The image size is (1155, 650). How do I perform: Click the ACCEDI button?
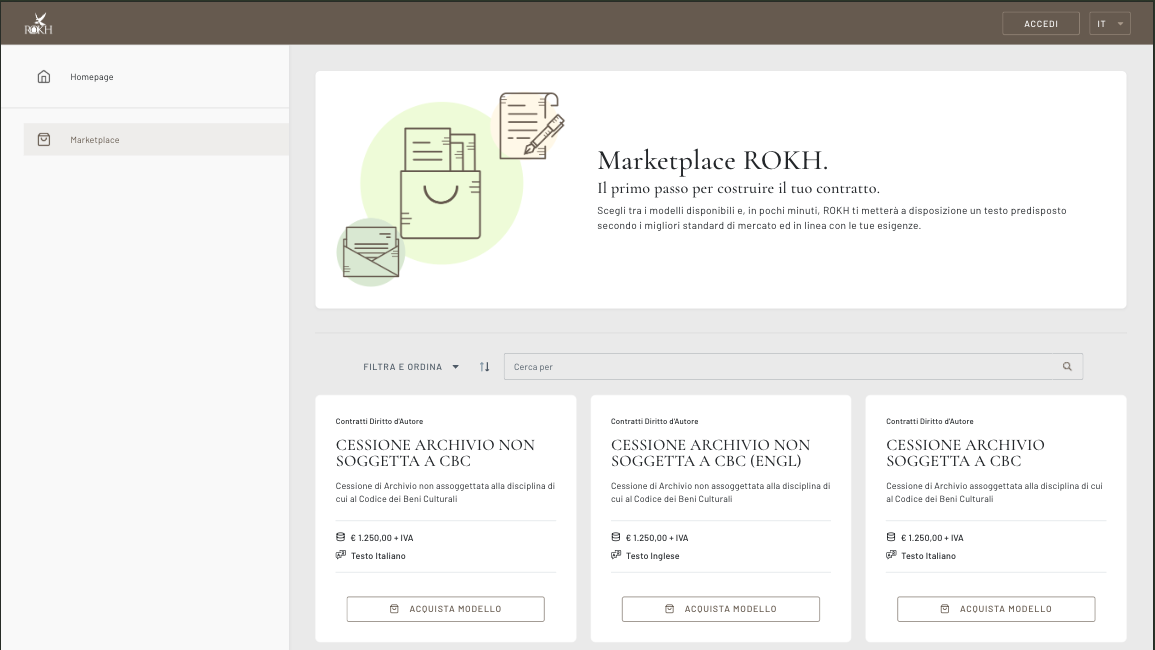tap(1040, 23)
